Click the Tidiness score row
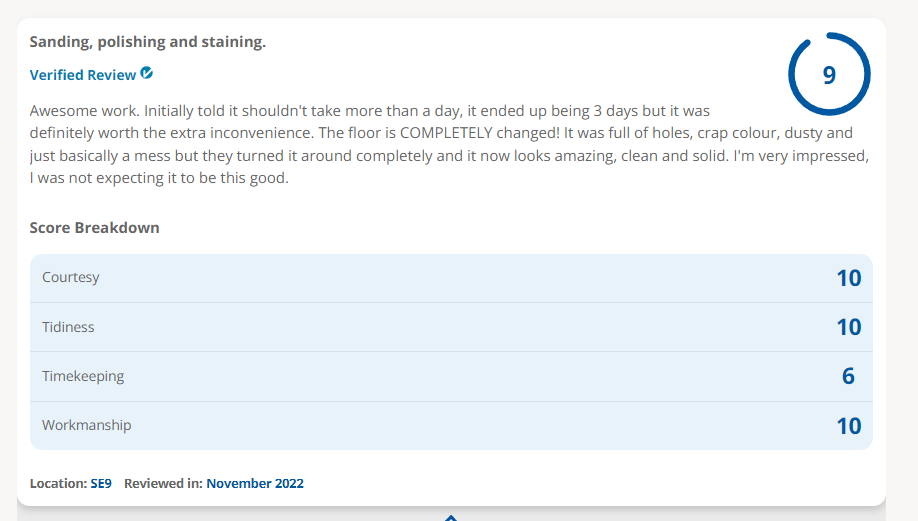918x521 pixels. [x=451, y=327]
